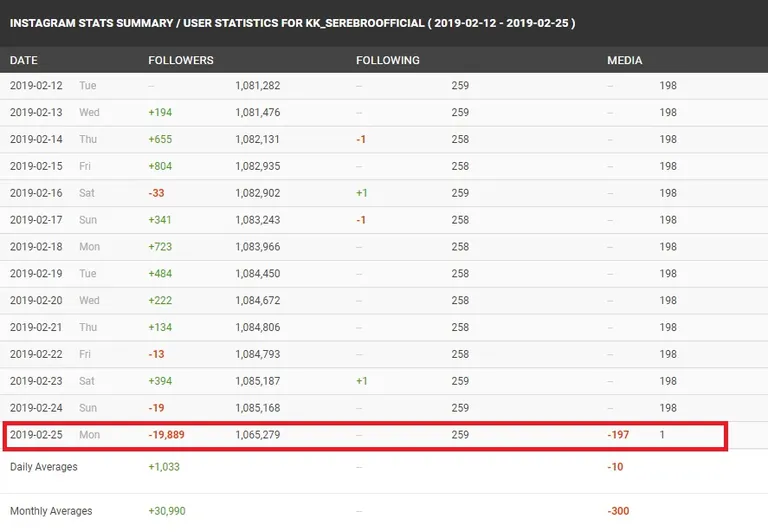
Task: Select date 2019-02-25
Action: (36, 435)
